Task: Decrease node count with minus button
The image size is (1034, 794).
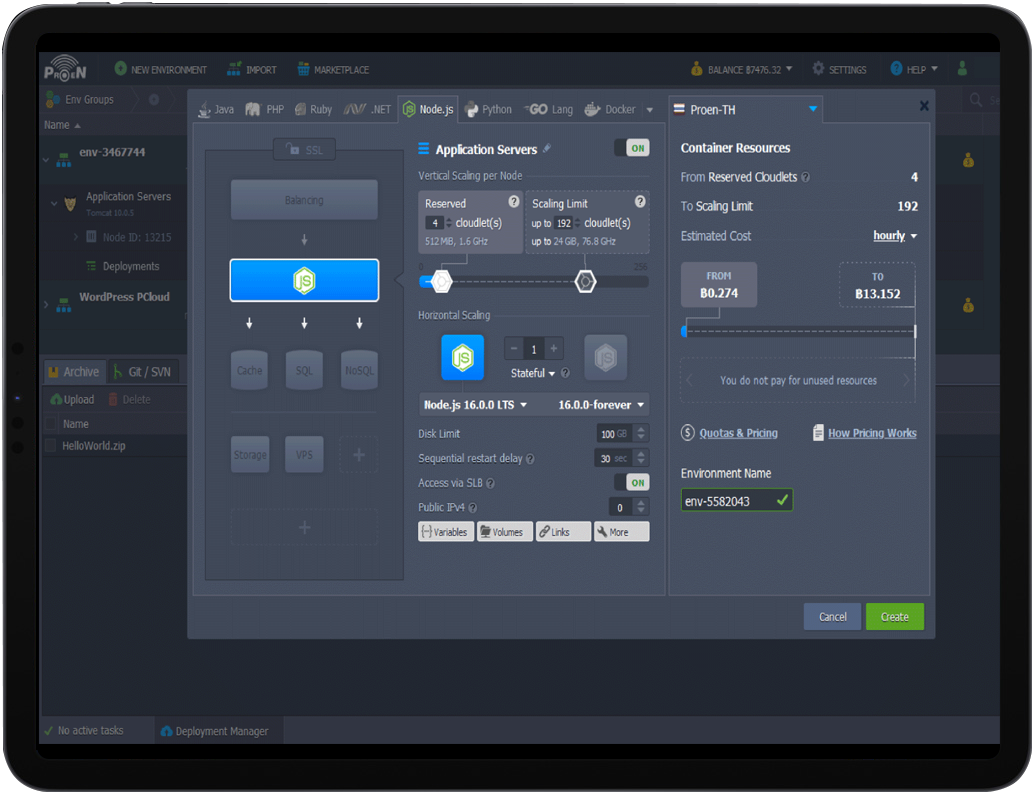Action: pyautogui.click(x=514, y=348)
